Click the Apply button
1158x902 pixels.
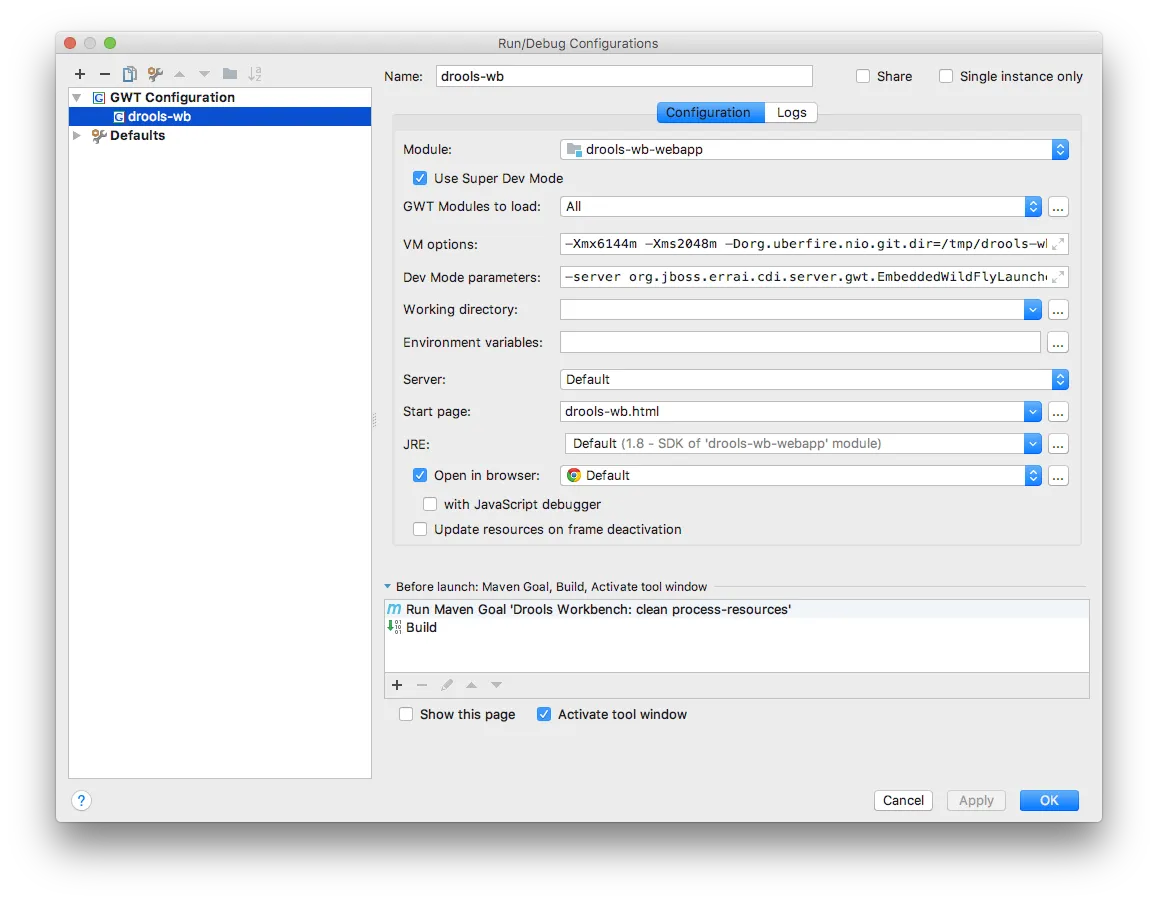tap(976, 800)
